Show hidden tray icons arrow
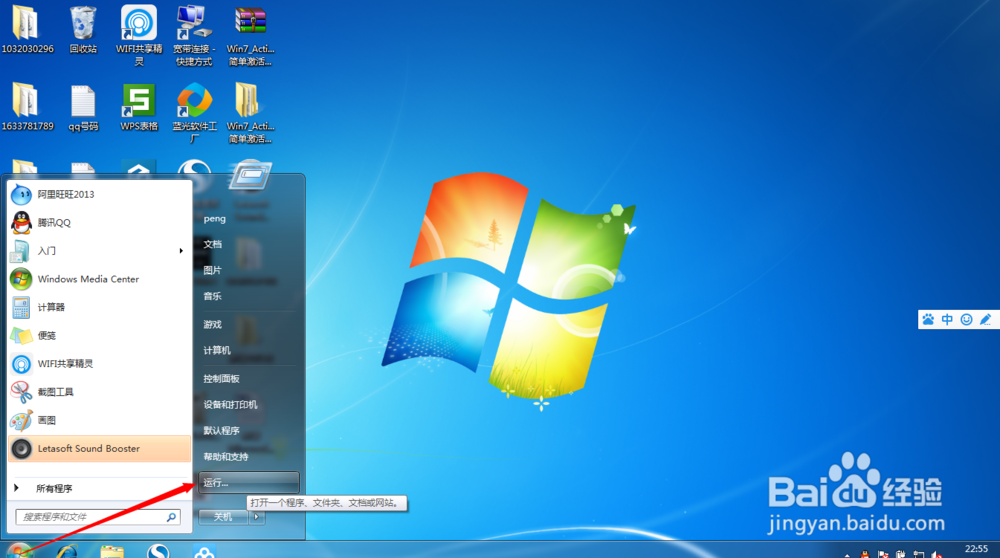 (847, 555)
